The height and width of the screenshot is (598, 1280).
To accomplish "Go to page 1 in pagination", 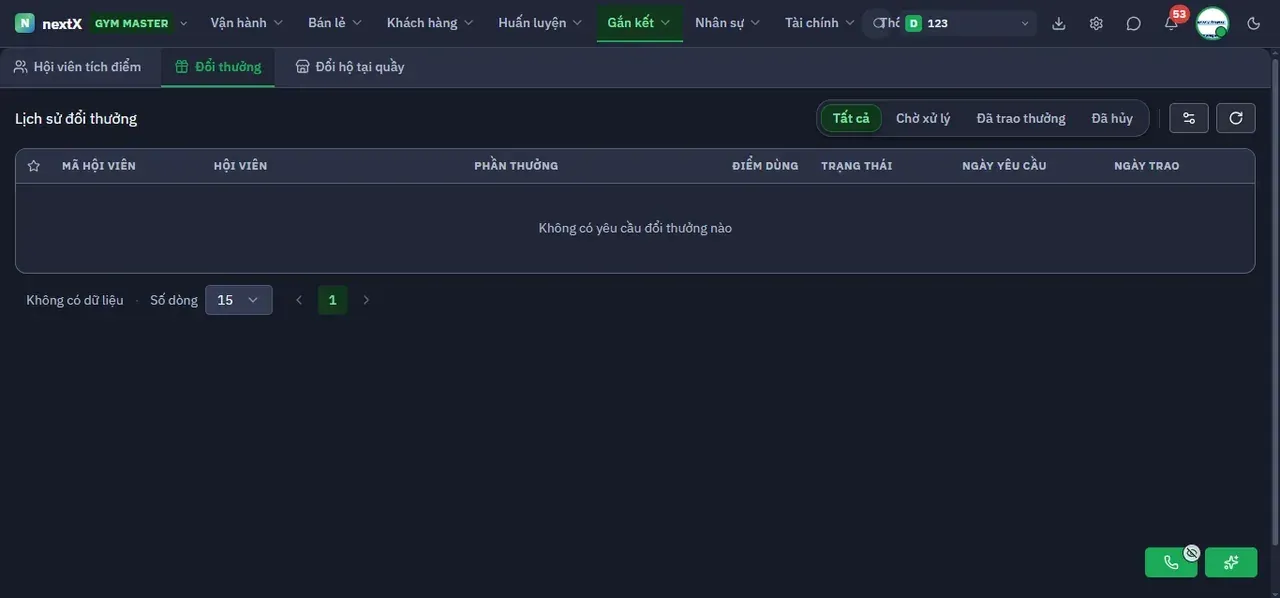I will click(333, 300).
